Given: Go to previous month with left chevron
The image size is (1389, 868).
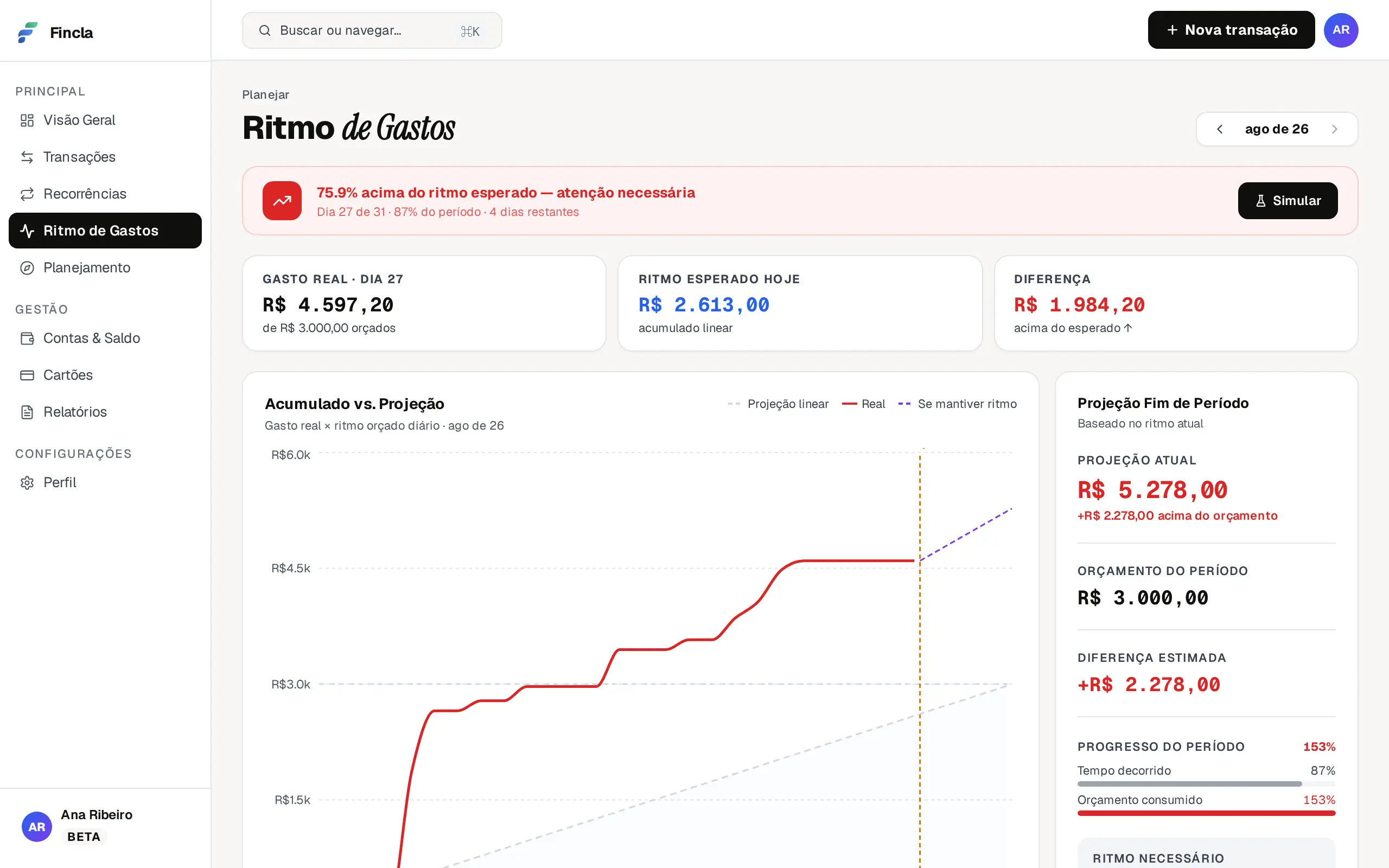Looking at the screenshot, I should pos(1220,129).
